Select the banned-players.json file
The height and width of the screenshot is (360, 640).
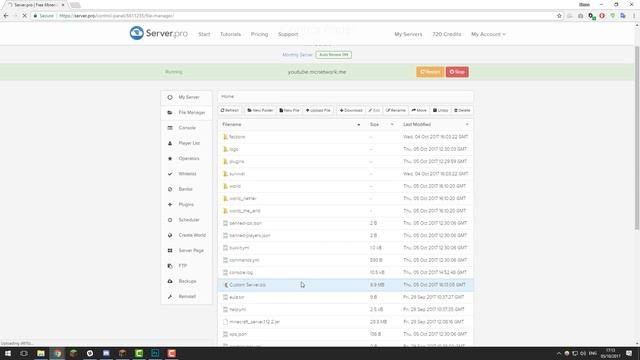(x=249, y=236)
